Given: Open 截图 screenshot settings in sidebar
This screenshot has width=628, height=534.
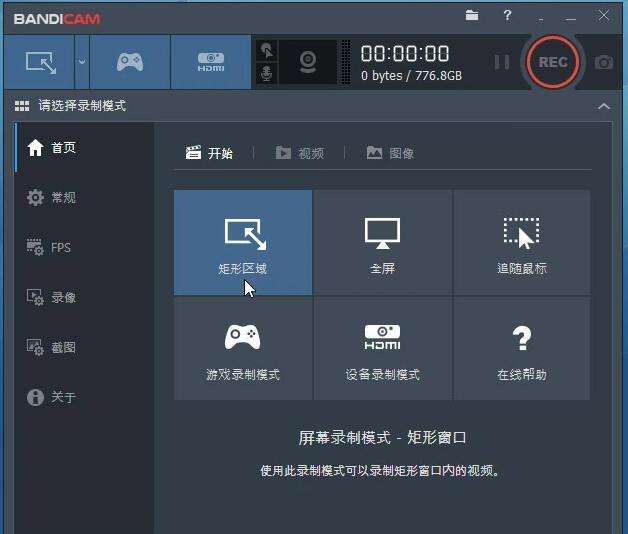Looking at the screenshot, I should (x=84, y=347).
